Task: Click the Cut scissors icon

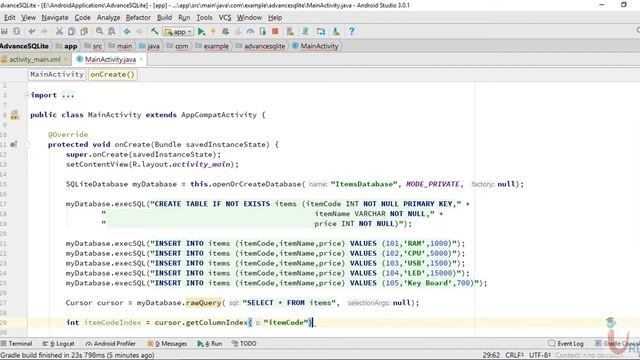Action: coord(59,31)
